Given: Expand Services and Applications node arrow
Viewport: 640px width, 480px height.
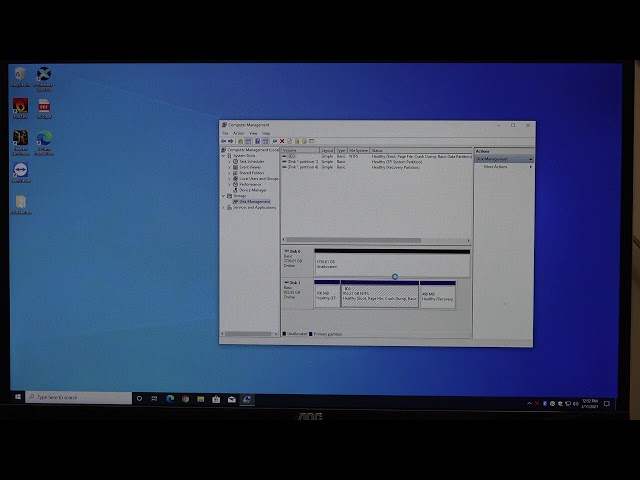Looking at the screenshot, I should tap(224, 207).
